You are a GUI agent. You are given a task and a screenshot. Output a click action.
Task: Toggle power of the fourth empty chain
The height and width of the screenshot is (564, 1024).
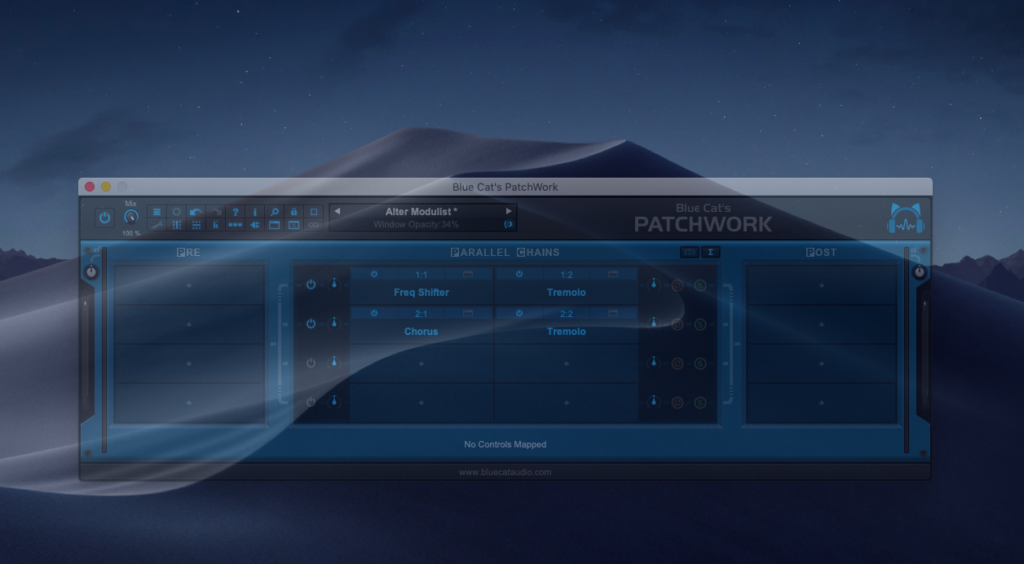(311, 402)
